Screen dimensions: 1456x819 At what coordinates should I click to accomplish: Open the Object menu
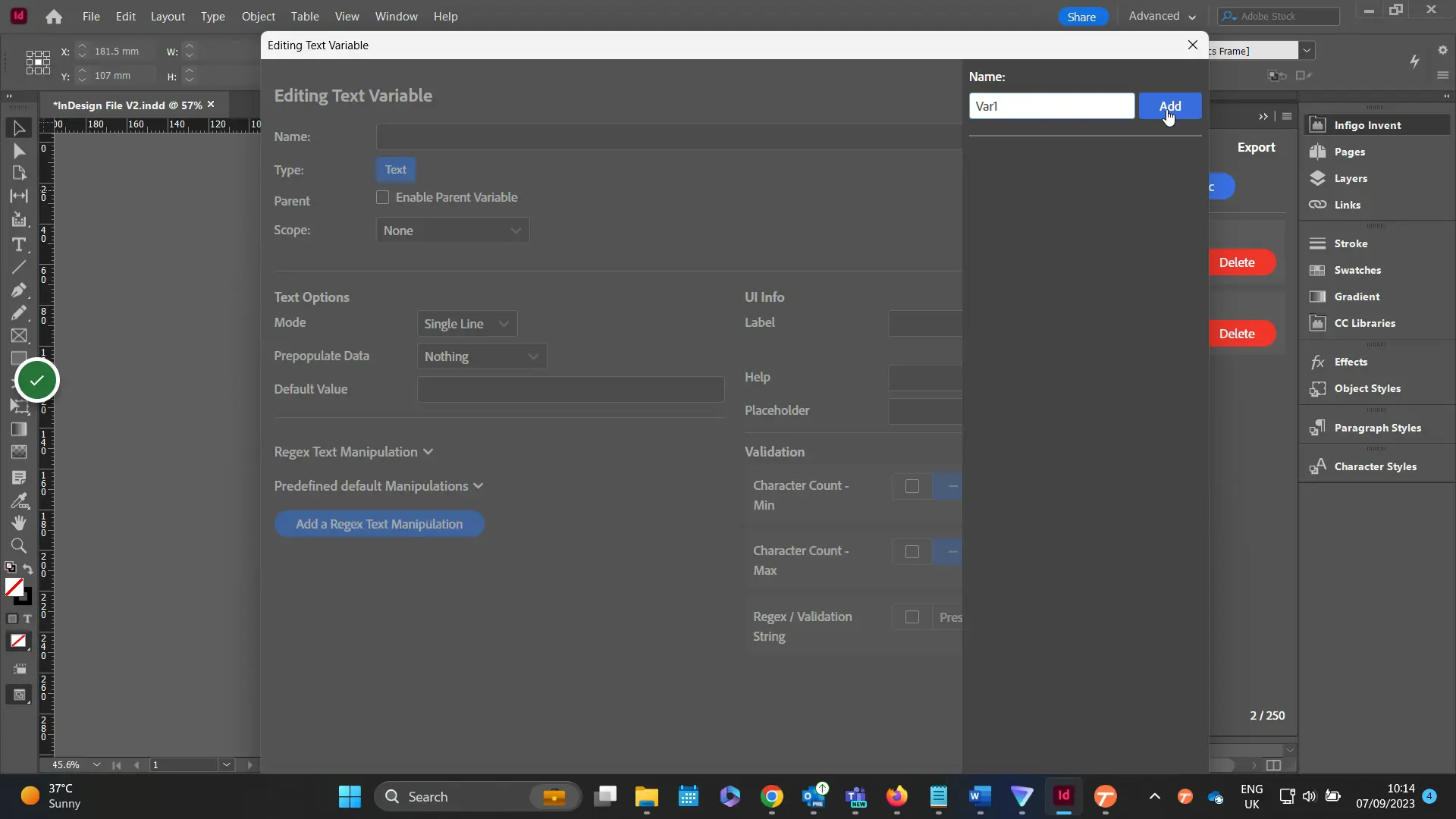[259, 16]
